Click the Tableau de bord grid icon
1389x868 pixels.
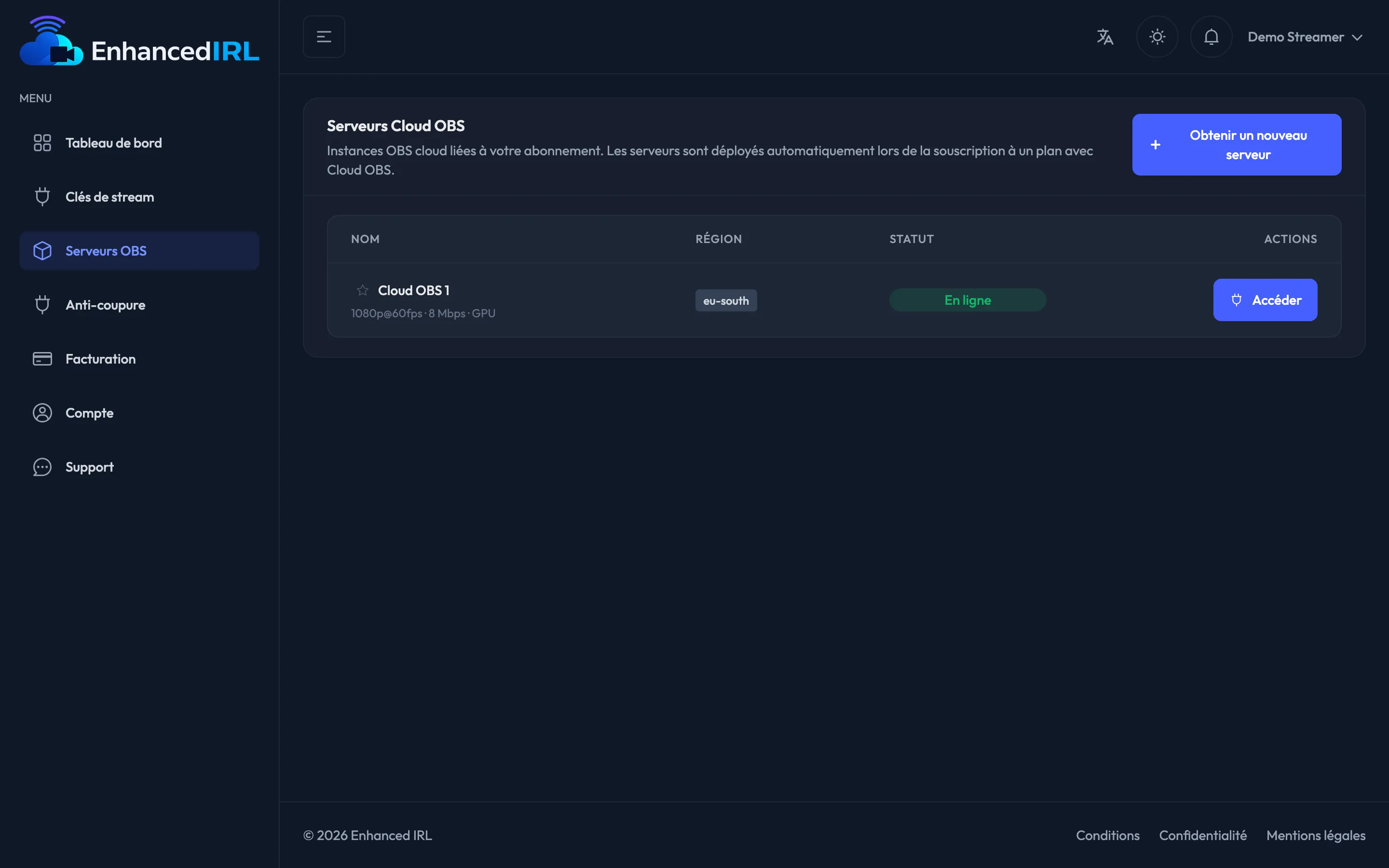(x=42, y=143)
